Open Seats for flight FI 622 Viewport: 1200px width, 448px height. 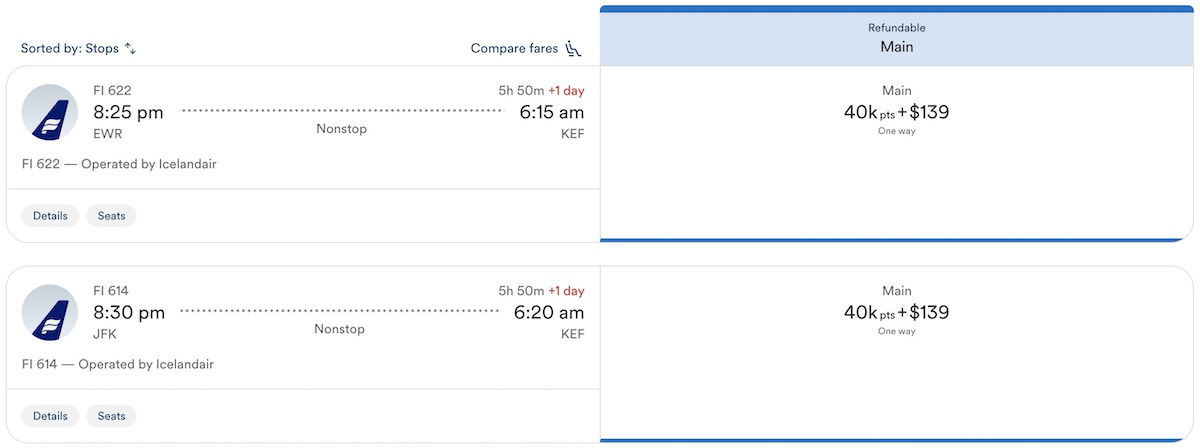[111, 215]
